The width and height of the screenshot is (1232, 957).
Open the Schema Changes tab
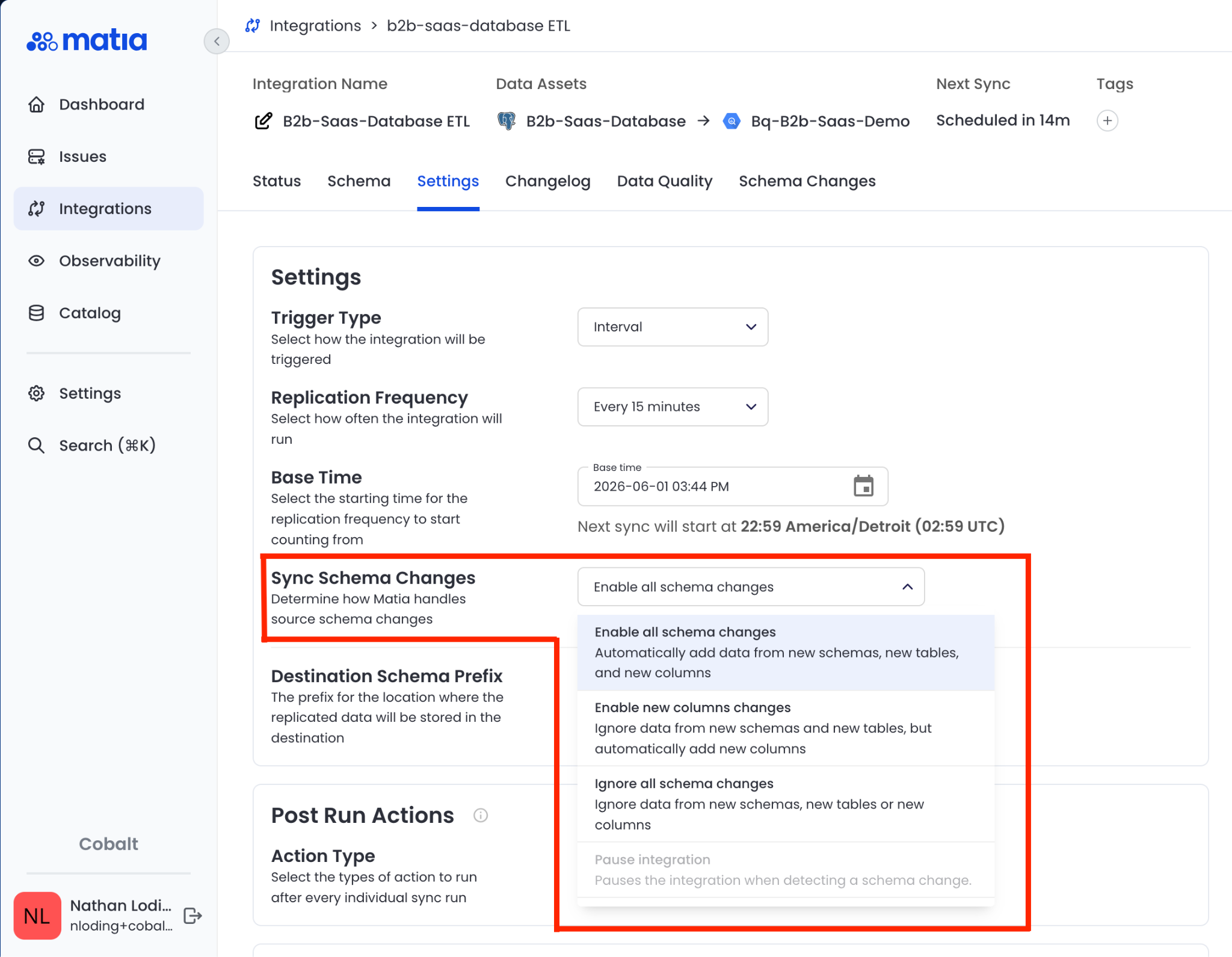coord(807,181)
